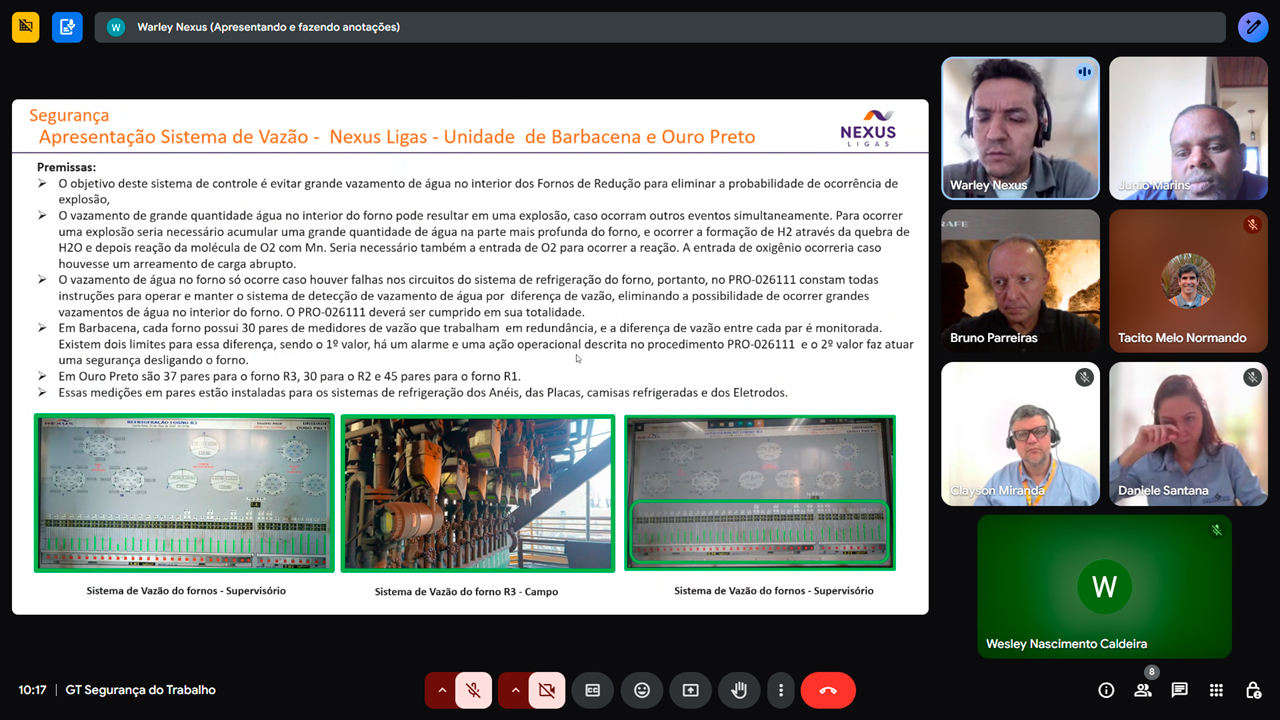
Task: Click the slide heading Segurança
Action: pos(69,115)
